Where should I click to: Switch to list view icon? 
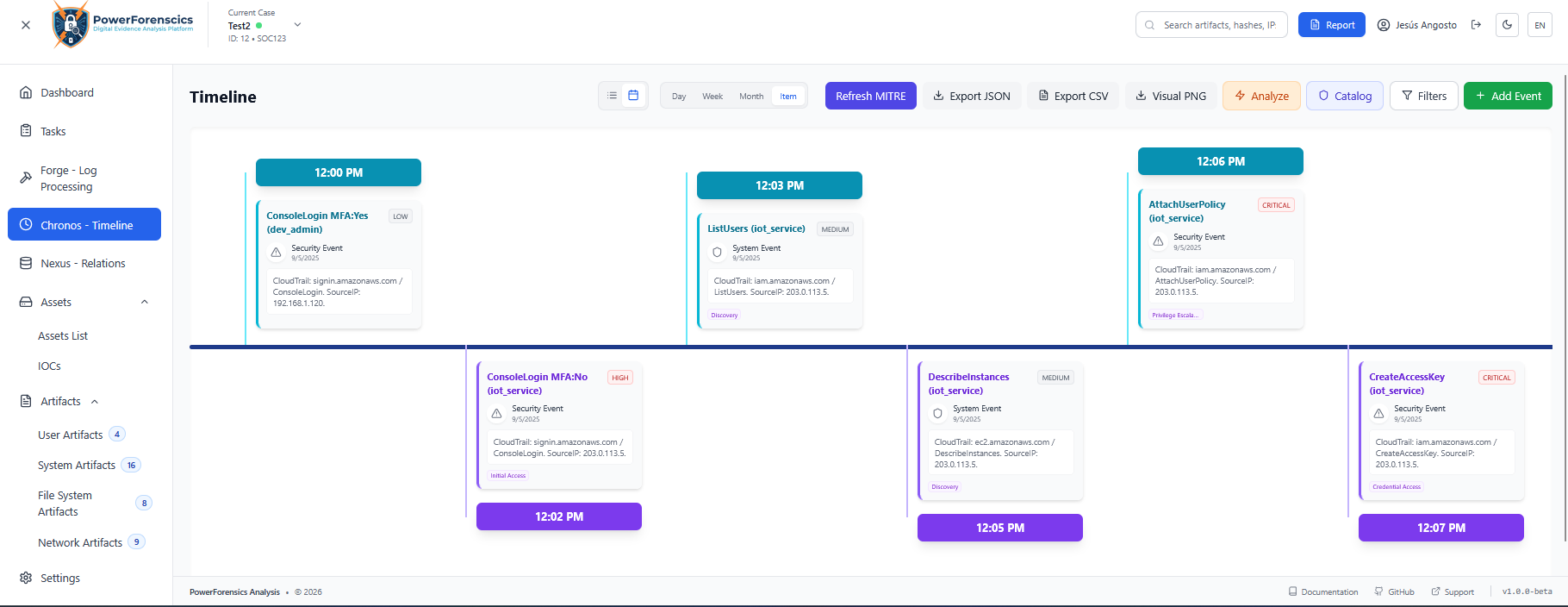coord(612,96)
